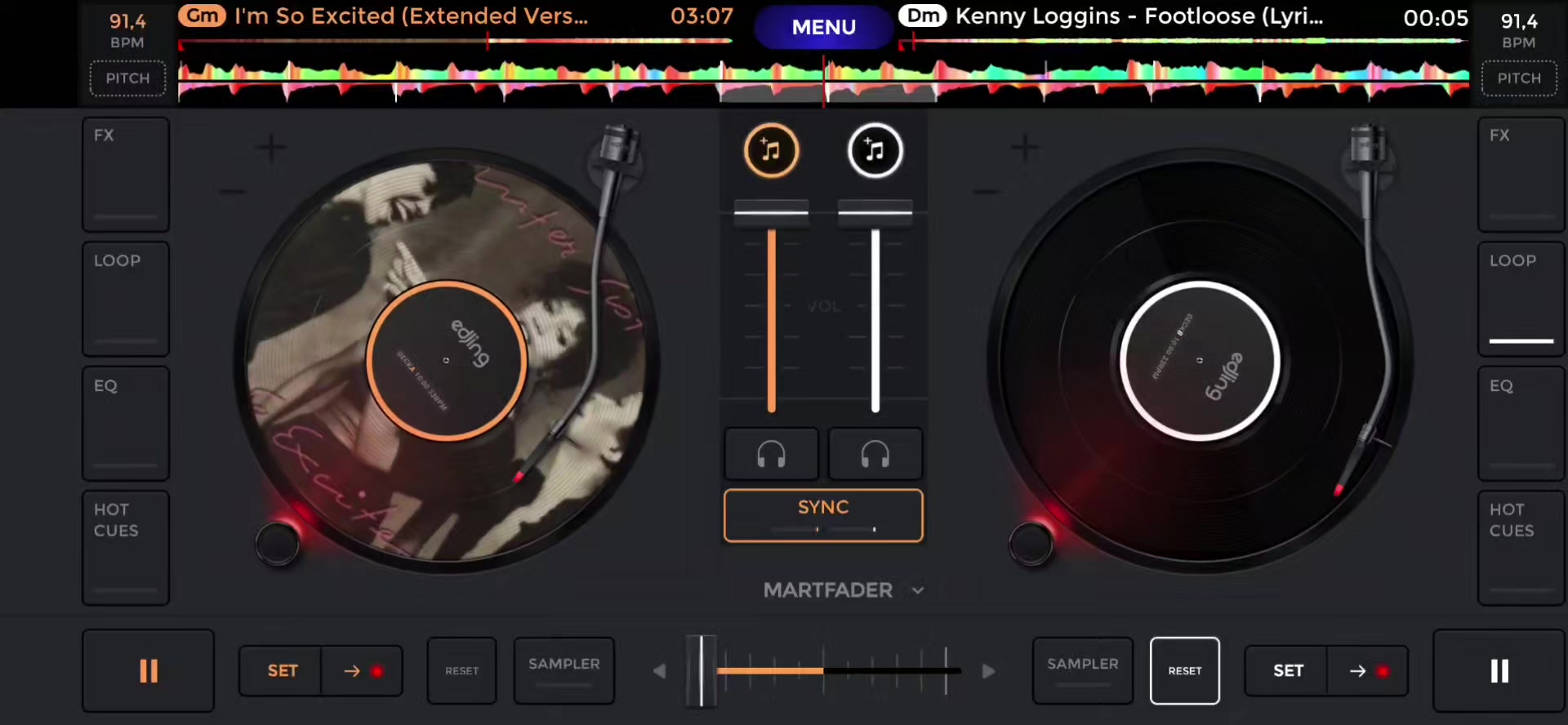Expand the SMARTFADER dropdown chevron
Image resolution: width=1568 pixels, height=725 pixels.
pyautogui.click(x=918, y=590)
